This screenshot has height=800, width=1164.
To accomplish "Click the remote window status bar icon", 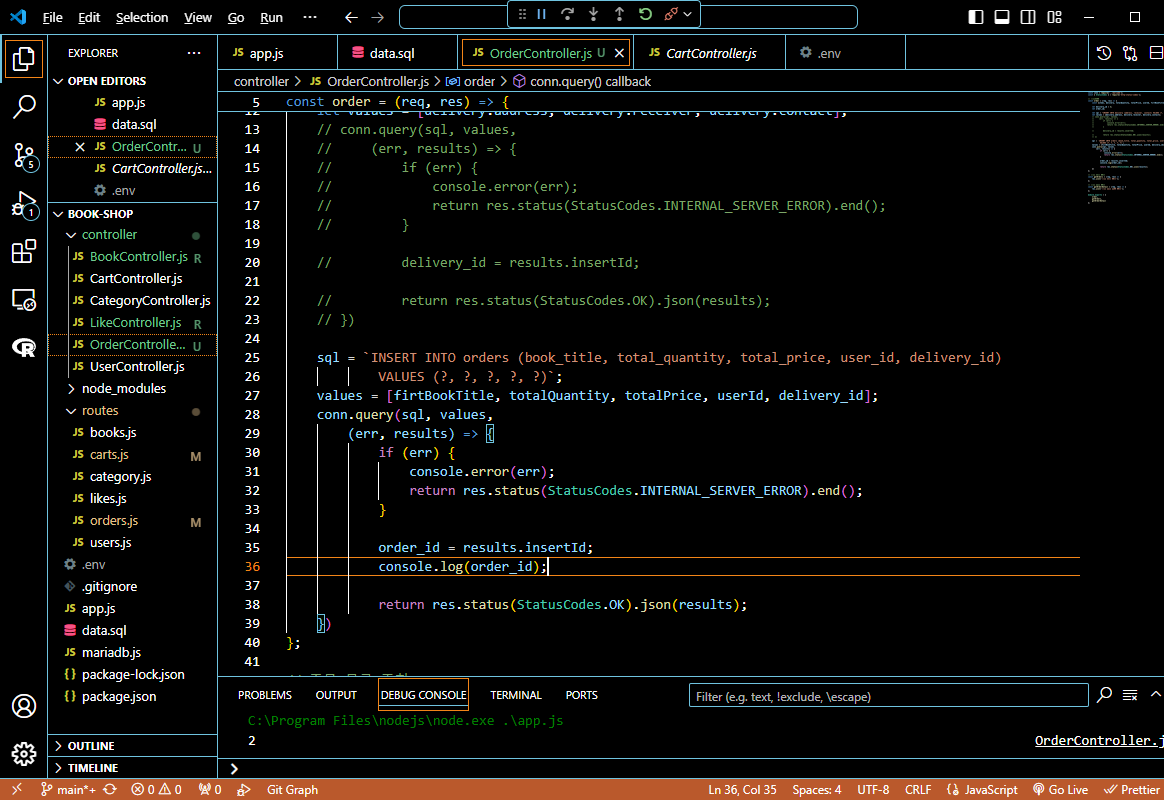I will click(x=17, y=790).
